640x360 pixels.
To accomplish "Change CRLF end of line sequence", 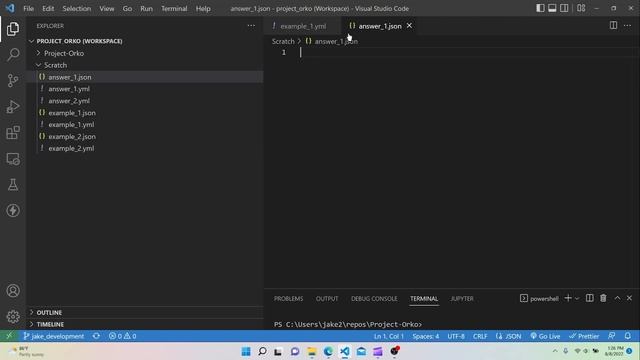I will click(480, 336).
